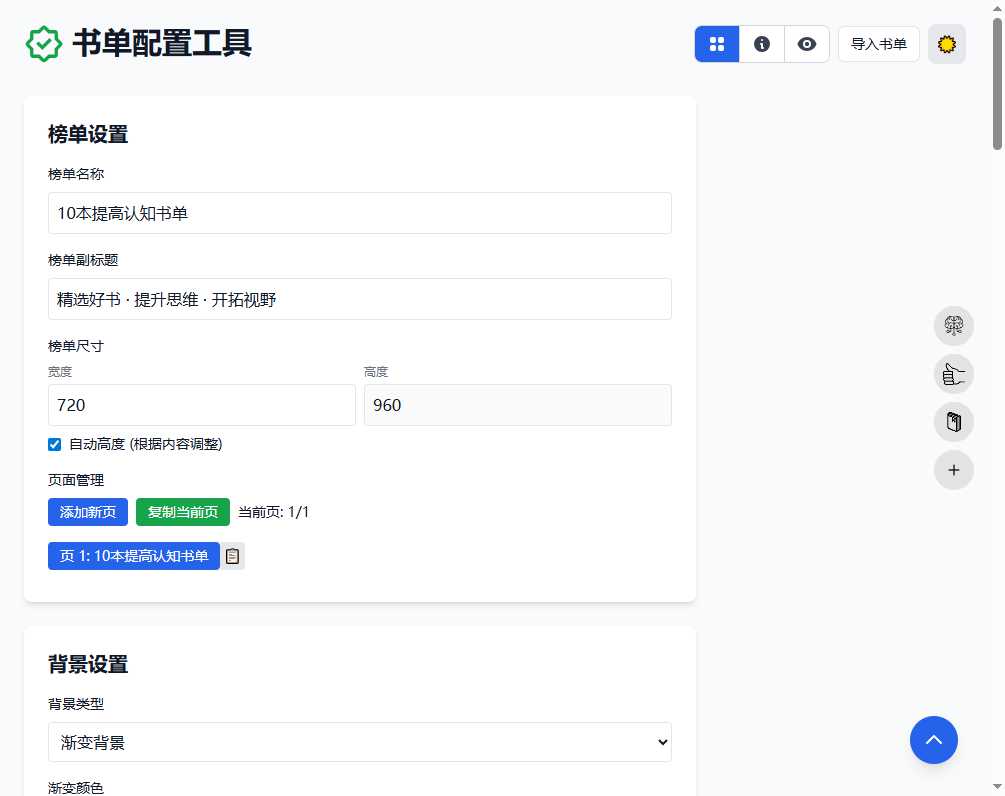Screen dimensions: 1005x796
Task: Select the grid layout icon in the toolbar
Action: coord(716,44)
